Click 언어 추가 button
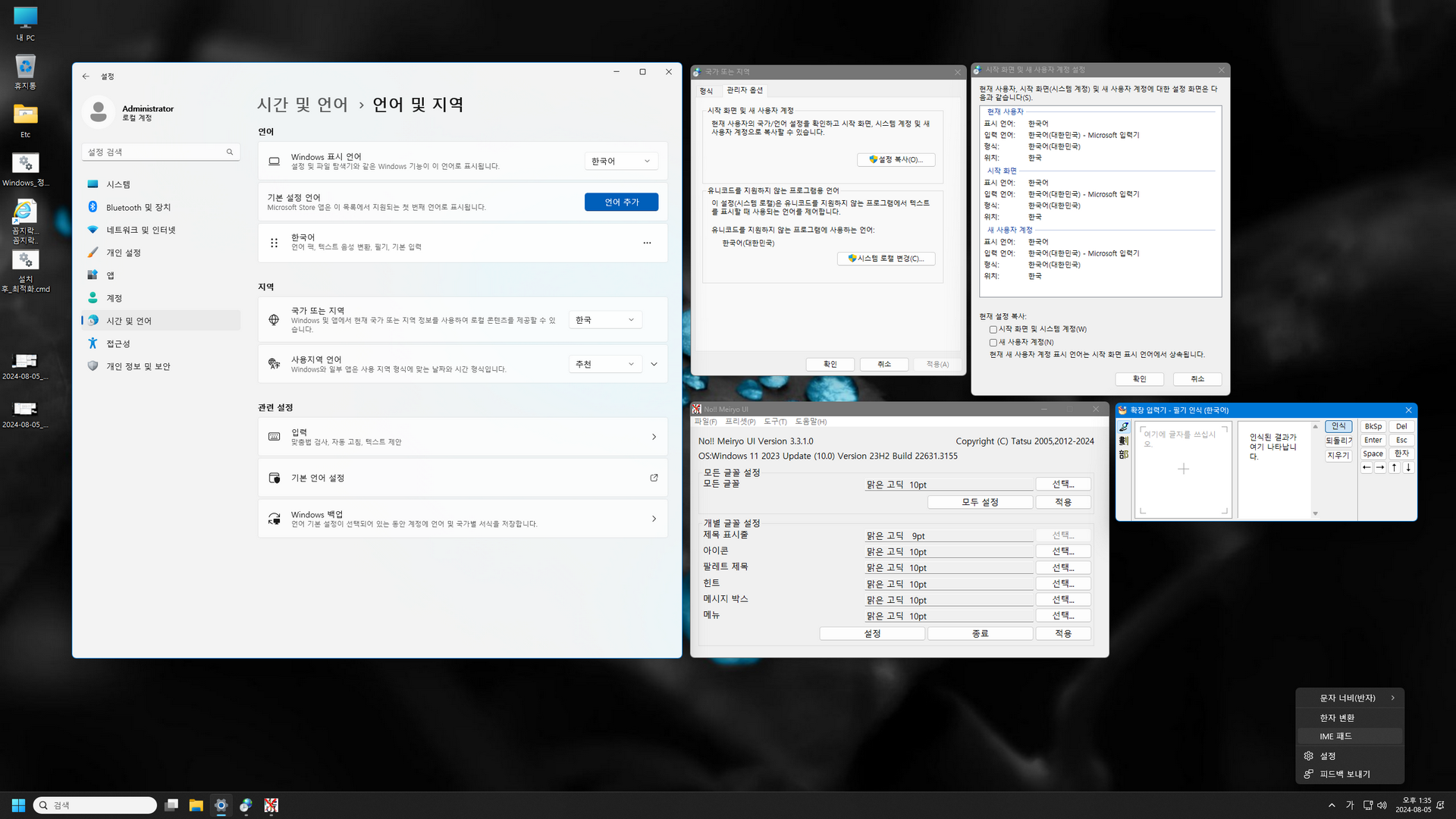The height and width of the screenshot is (819, 1456). pos(621,202)
